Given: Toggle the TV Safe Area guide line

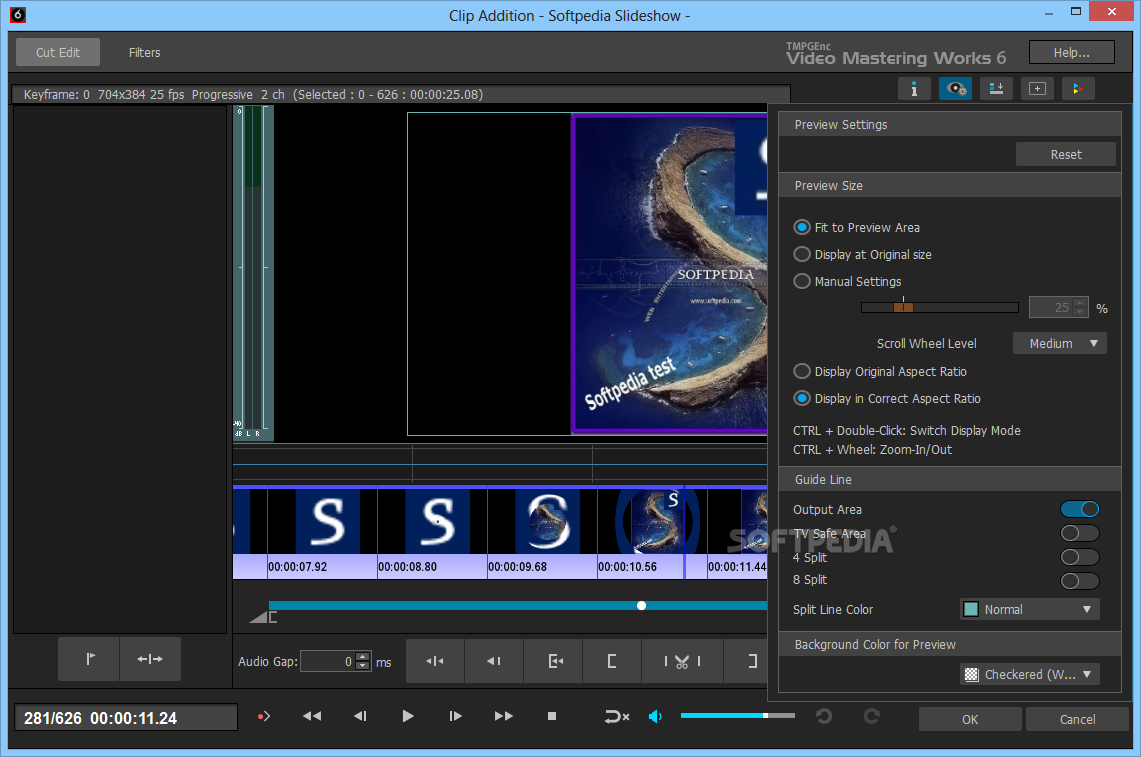Looking at the screenshot, I should tap(1079, 534).
